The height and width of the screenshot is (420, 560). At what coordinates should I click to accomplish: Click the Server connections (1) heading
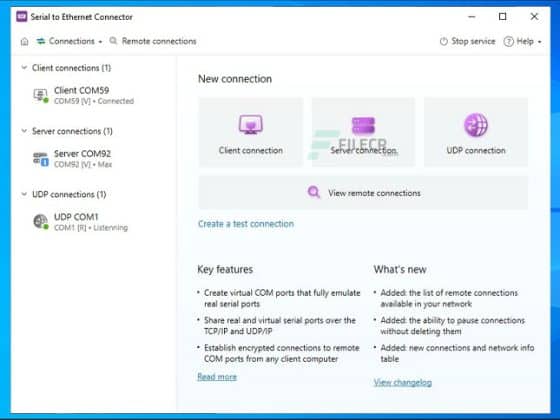tap(72, 131)
